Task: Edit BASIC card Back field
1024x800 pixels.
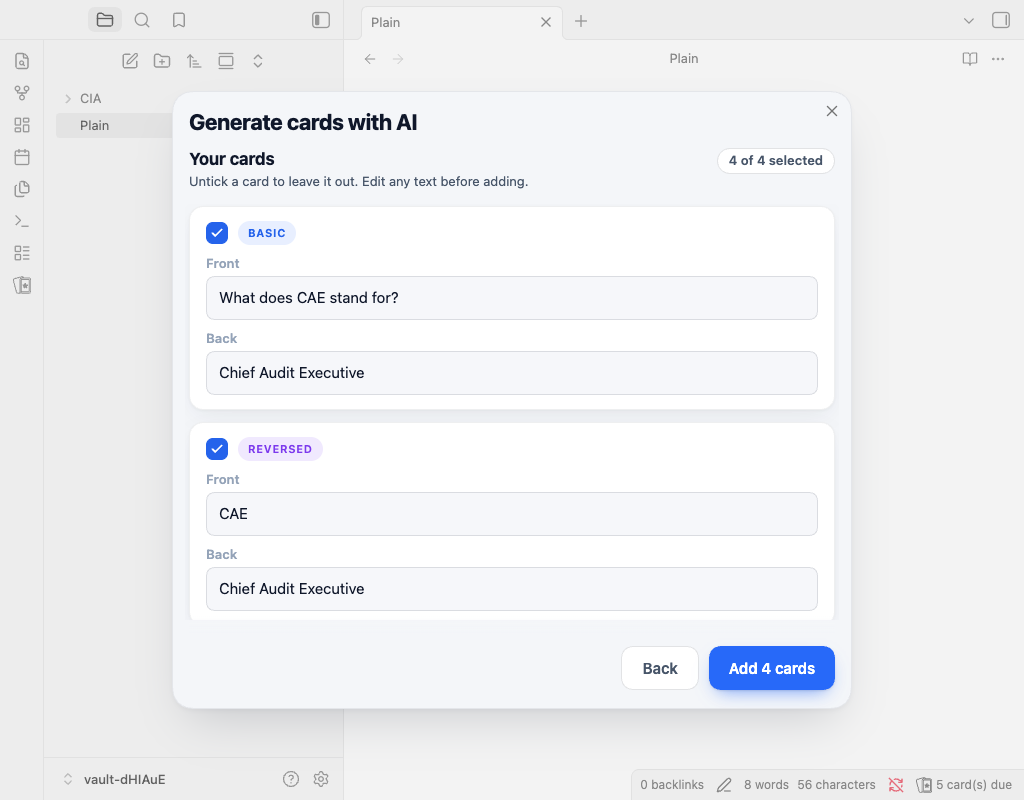Action: pyautogui.click(x=511, y=373)
